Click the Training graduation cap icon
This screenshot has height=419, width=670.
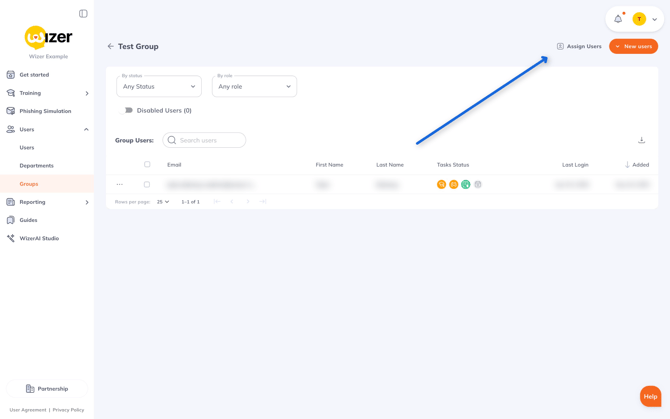click(x=11, y=93)
